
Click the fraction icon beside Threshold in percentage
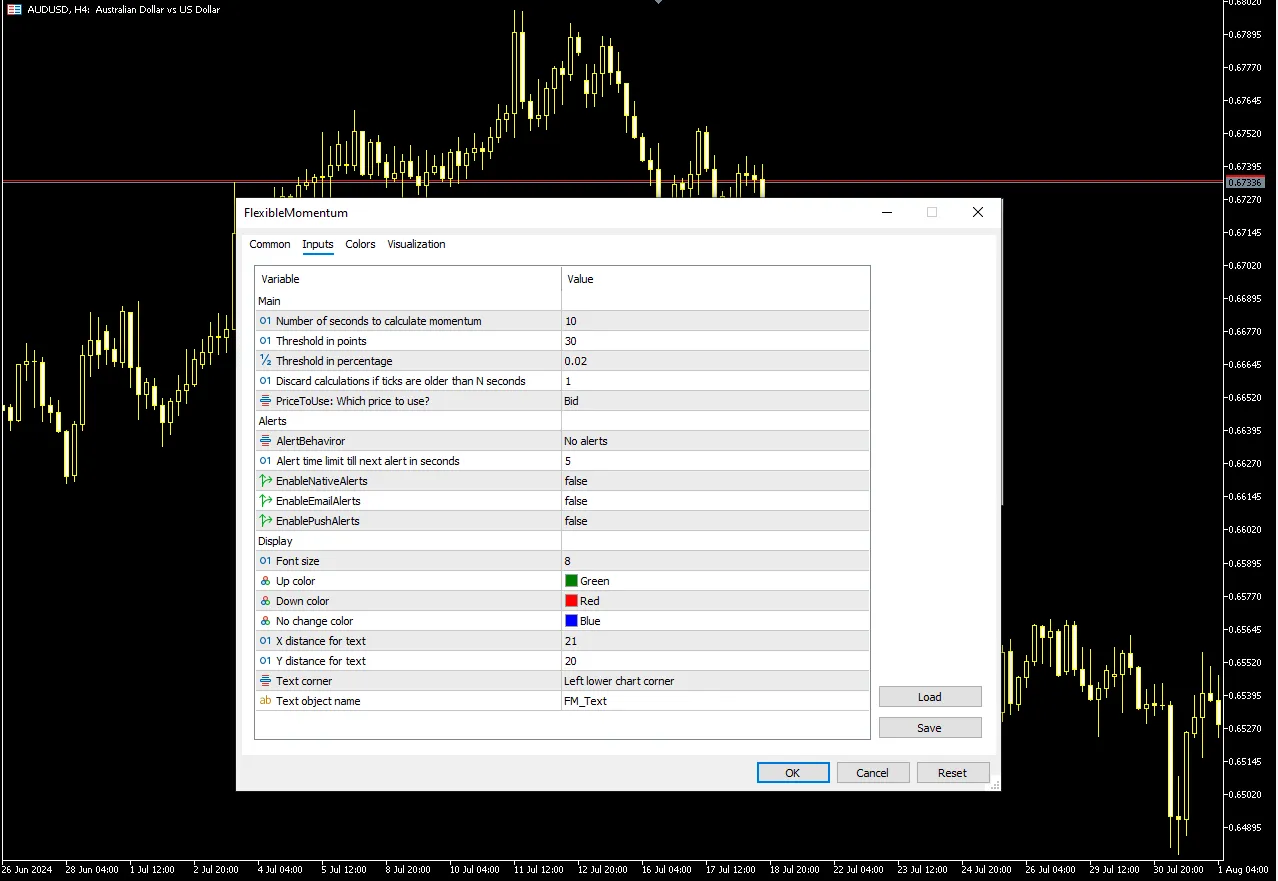265,361
